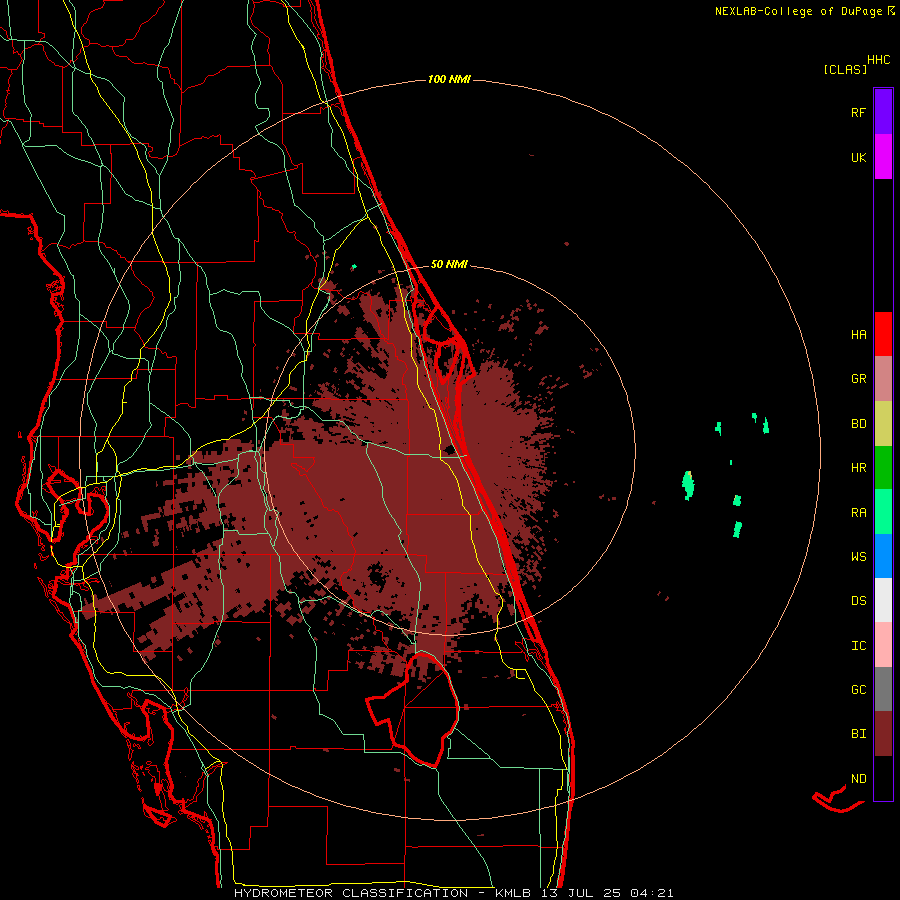The width and height of the screenshot is (900, 900).
Task: Click the RA light green swatch
Action: tap(883, 512)
